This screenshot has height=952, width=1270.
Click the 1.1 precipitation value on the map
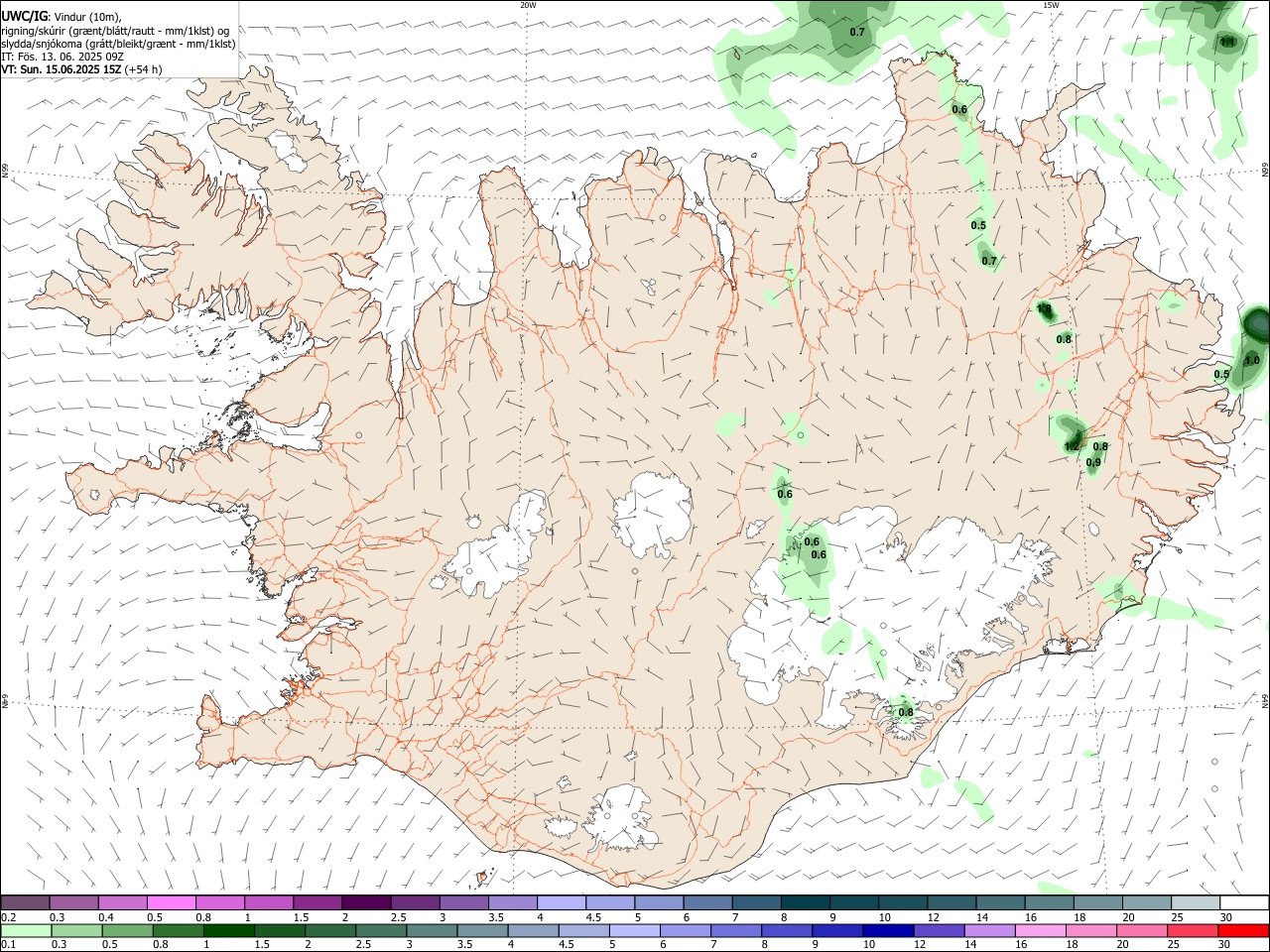point(1227,42)
